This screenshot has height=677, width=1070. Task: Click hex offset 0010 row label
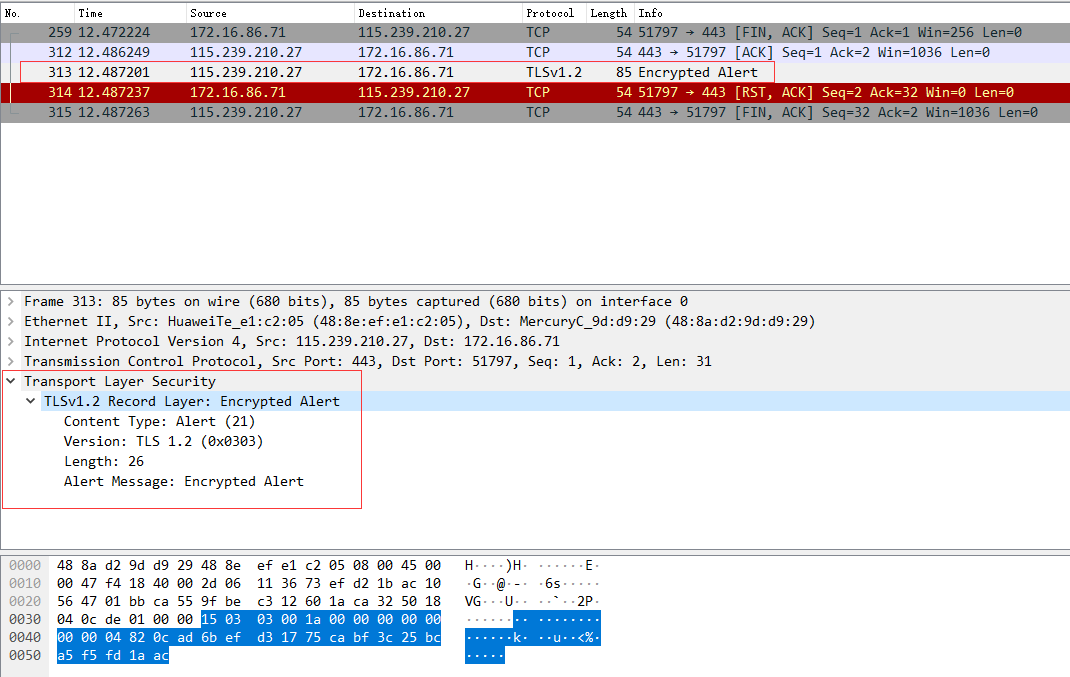coord(25,584)
